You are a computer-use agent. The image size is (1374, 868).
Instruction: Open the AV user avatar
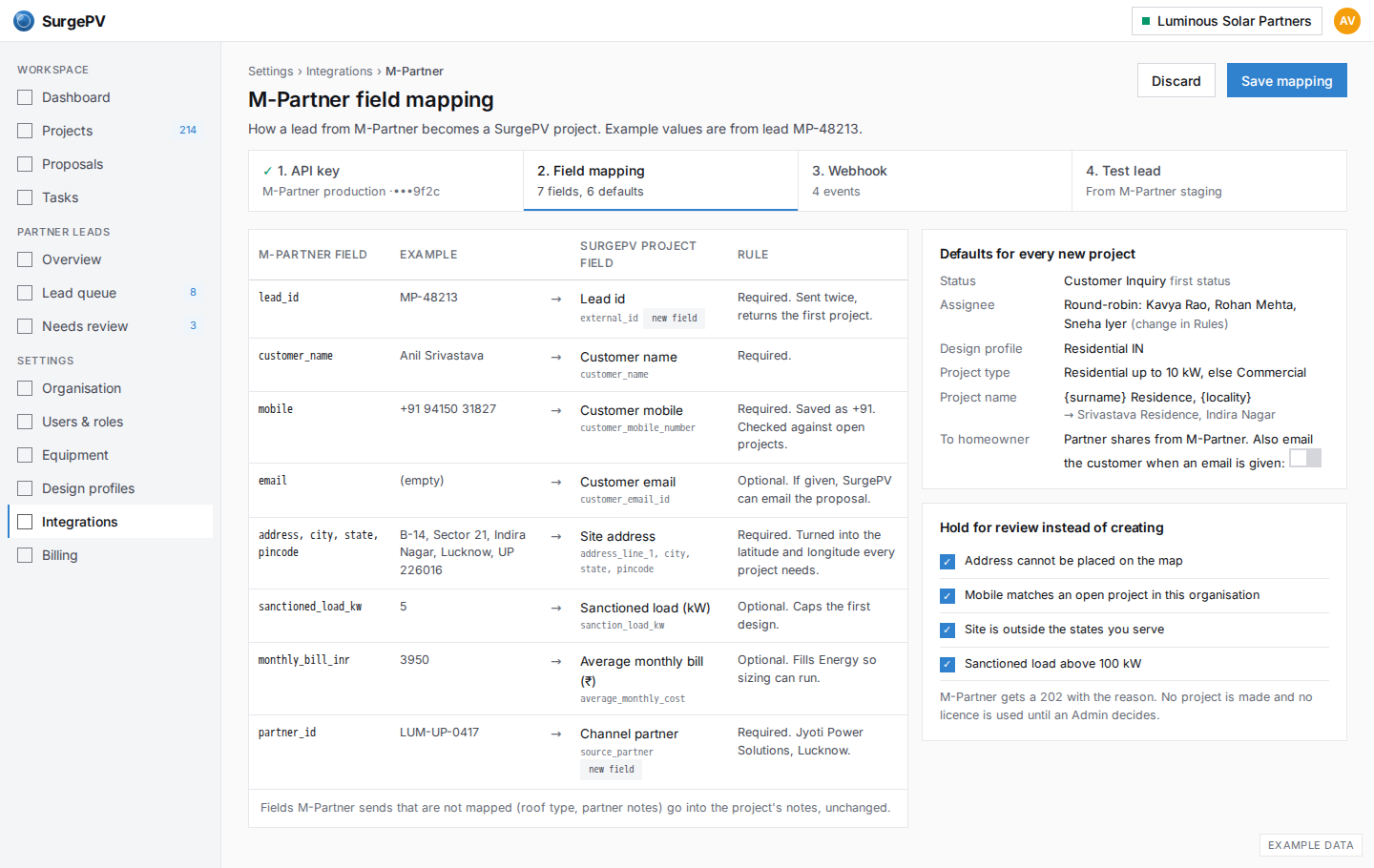pyautogui.click(x=1347, y=21)
